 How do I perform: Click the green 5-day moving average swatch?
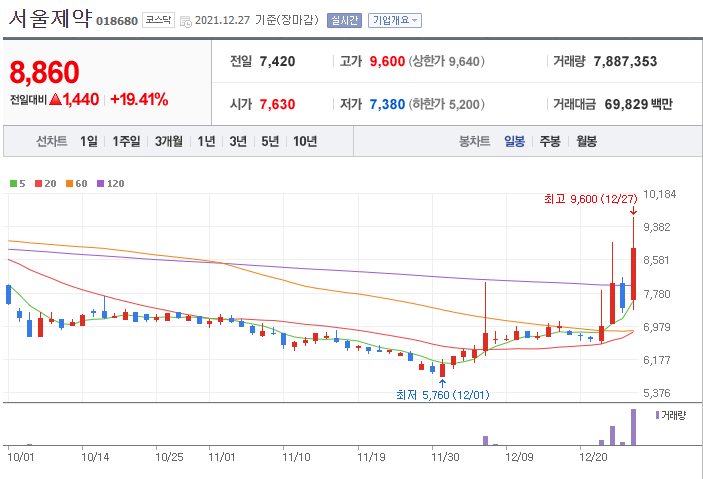(13, 183)
